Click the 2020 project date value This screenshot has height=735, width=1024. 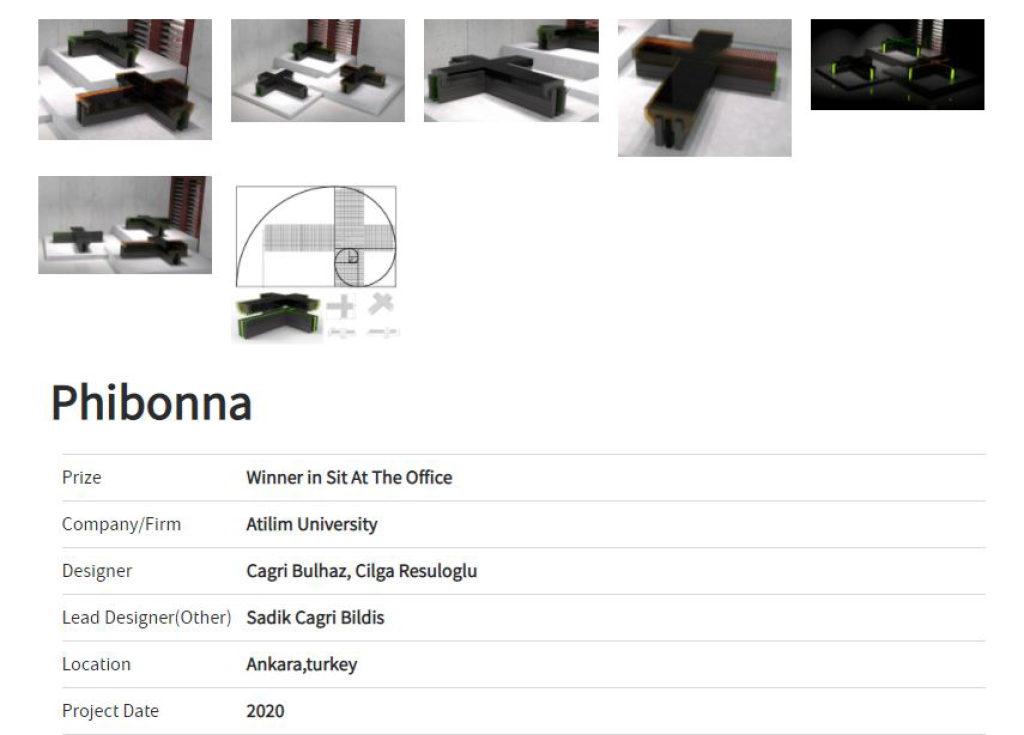[x=265, y=711]
